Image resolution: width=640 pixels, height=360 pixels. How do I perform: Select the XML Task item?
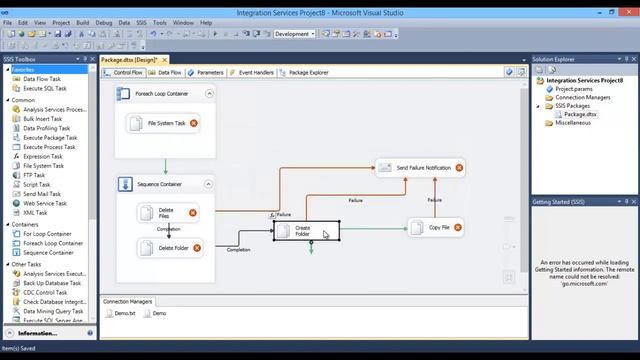[35, 213]
